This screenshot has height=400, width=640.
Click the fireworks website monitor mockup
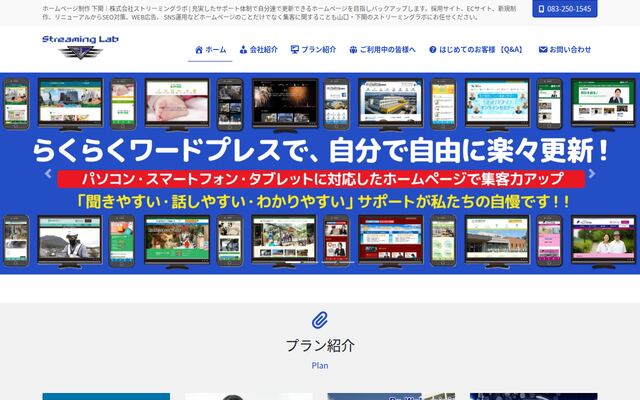pos(285,105)
